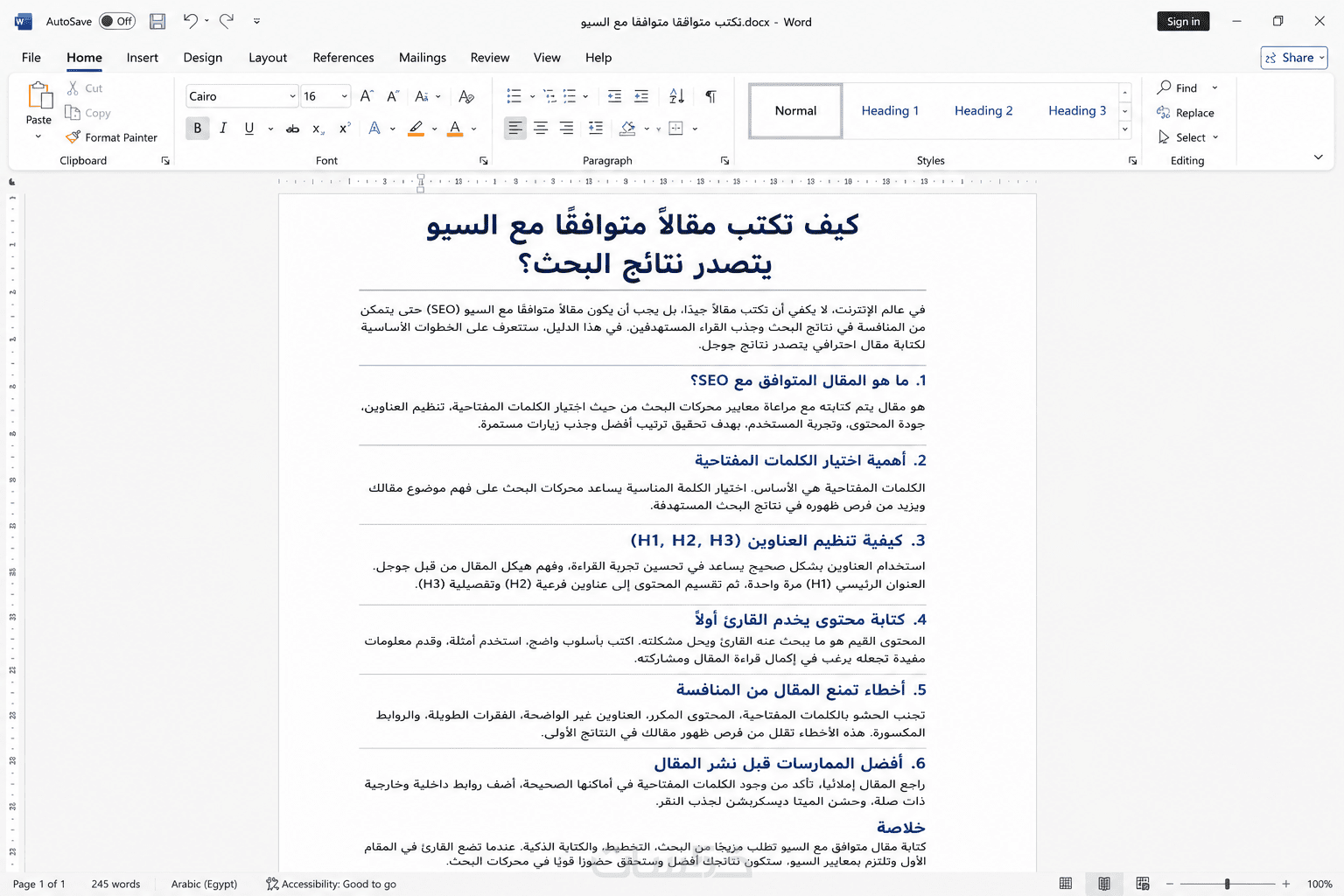Increase the paragraph indent
The width and height of the screenshot is (1344, 896).
pos(641,96)
